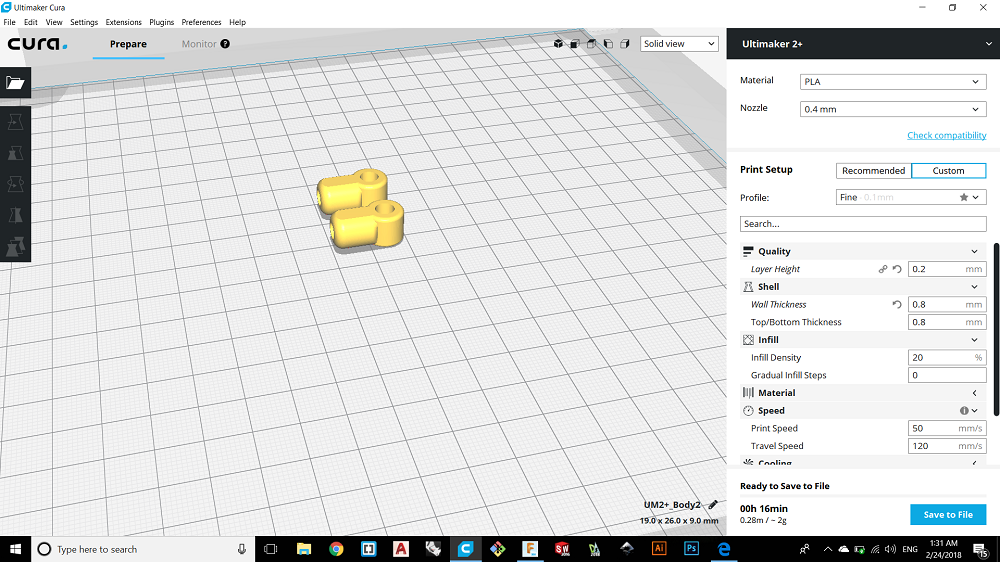Open the File menu
This screenshot has height=562, width=1000.
10,22
